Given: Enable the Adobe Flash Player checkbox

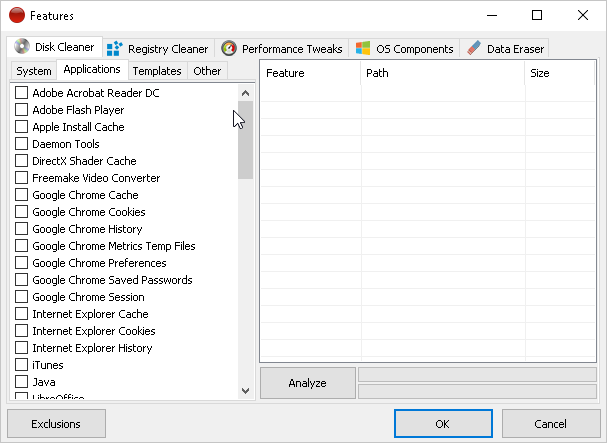Looking at the screenshot, I should point(21,110).
